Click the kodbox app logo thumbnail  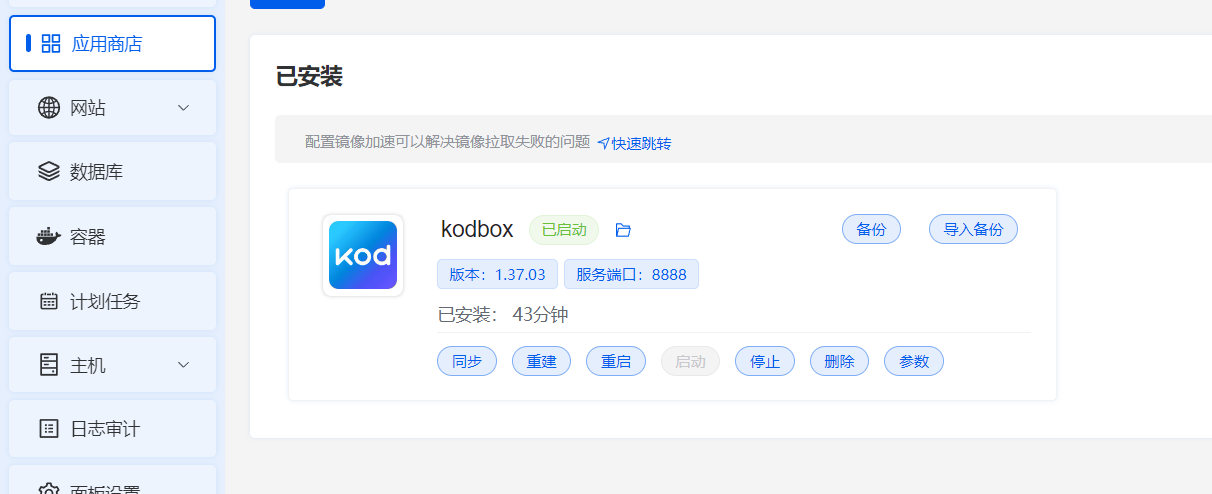pyautogui.click(x=363, y=255)
